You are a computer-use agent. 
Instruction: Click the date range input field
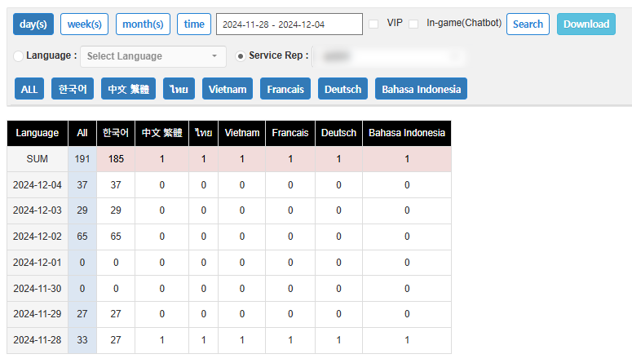click(289, 24)
